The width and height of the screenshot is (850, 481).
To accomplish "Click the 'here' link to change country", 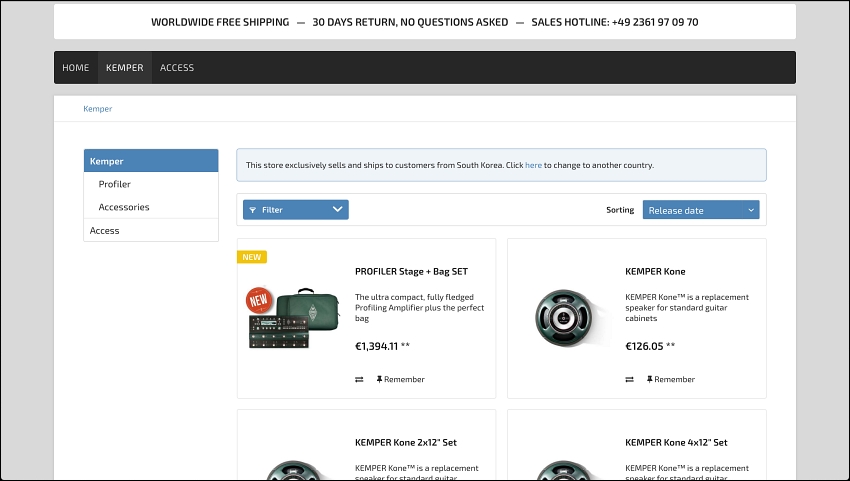I will tap(533, 165).
